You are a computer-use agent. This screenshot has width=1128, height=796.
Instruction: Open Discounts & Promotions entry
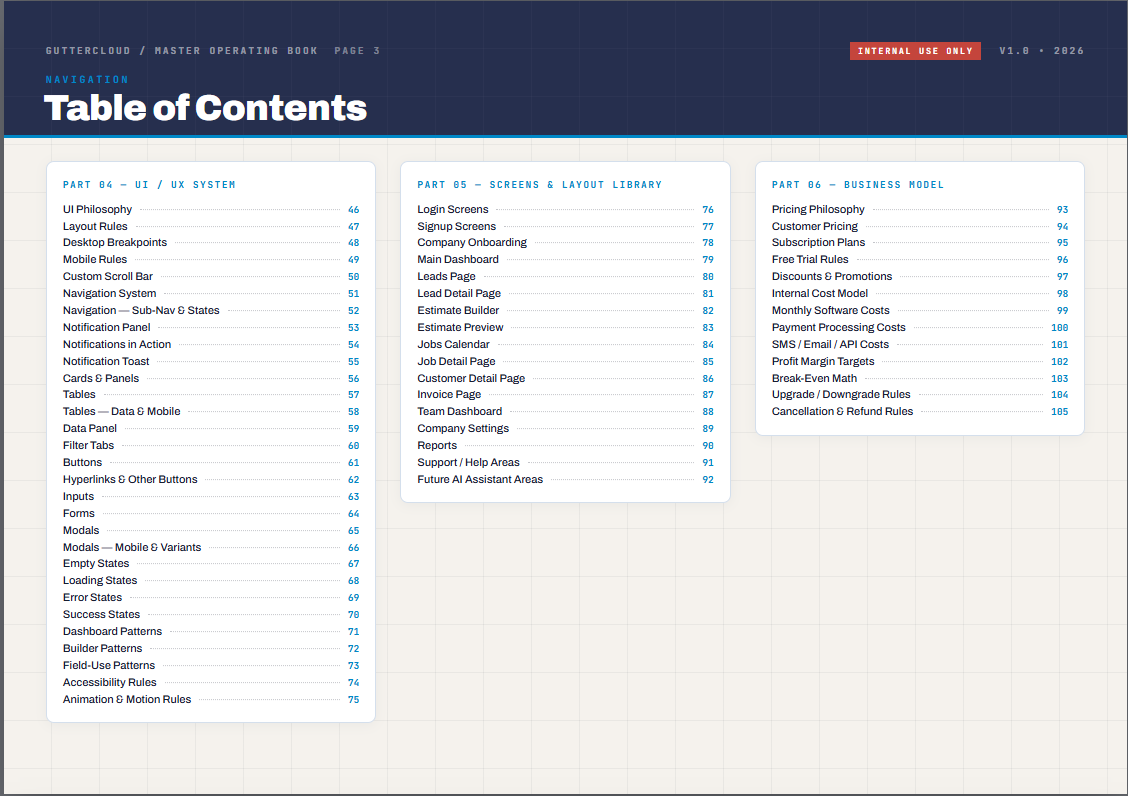pos(920,276)
